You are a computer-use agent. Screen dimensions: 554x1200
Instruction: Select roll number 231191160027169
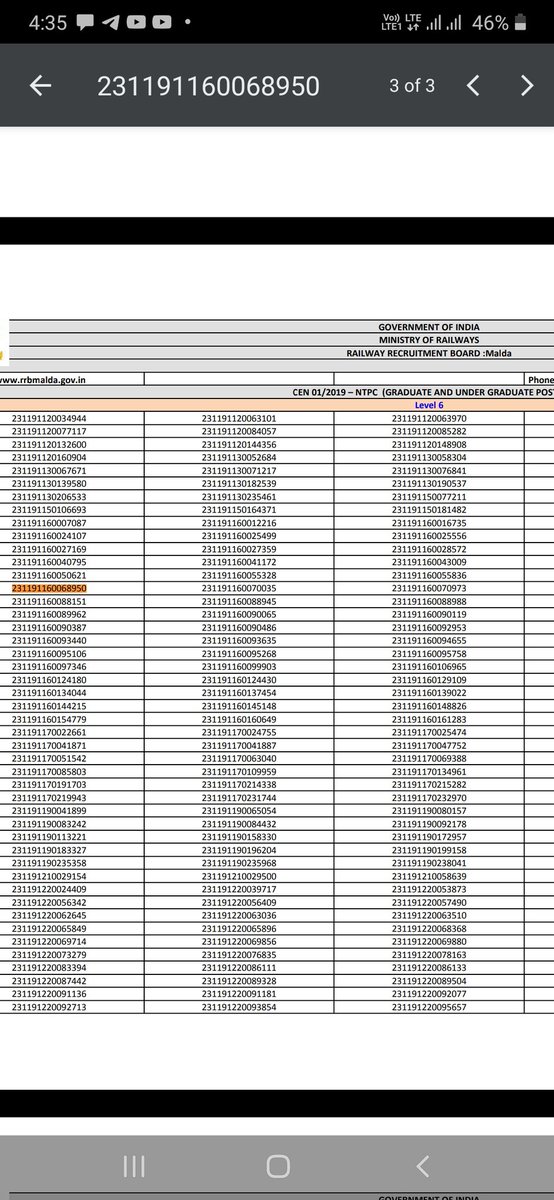pos(49,549)
